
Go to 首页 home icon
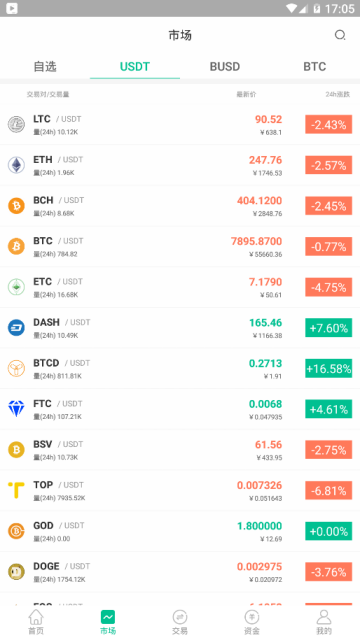36,617
